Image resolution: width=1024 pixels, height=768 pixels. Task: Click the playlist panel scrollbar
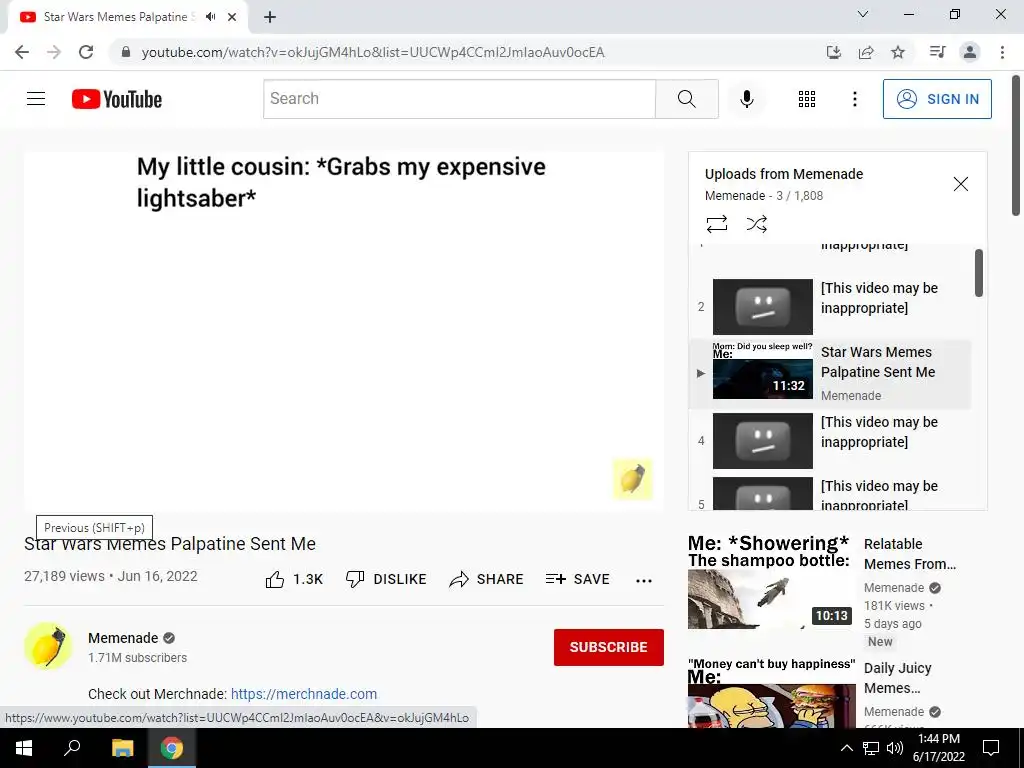978,273
